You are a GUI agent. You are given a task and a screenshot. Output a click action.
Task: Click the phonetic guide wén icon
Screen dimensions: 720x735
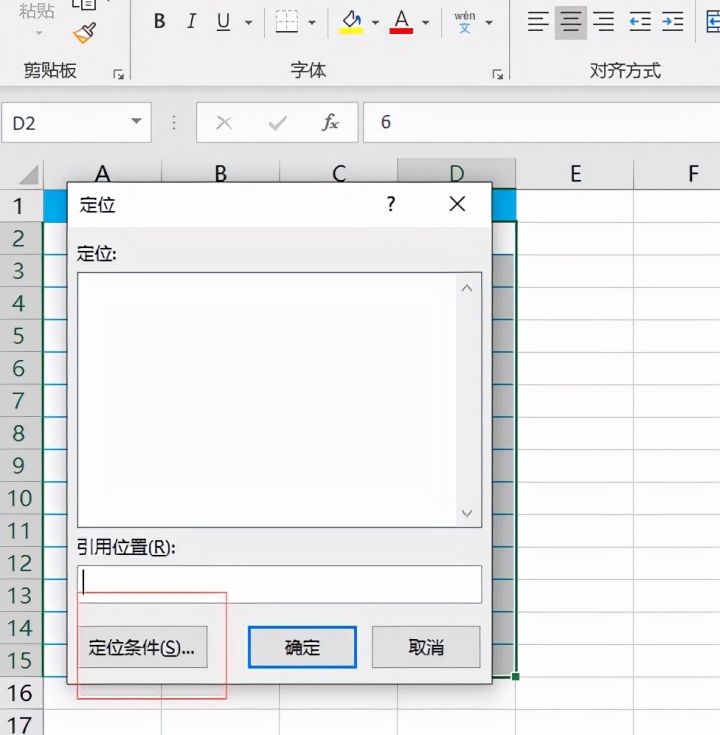point(465,22)
